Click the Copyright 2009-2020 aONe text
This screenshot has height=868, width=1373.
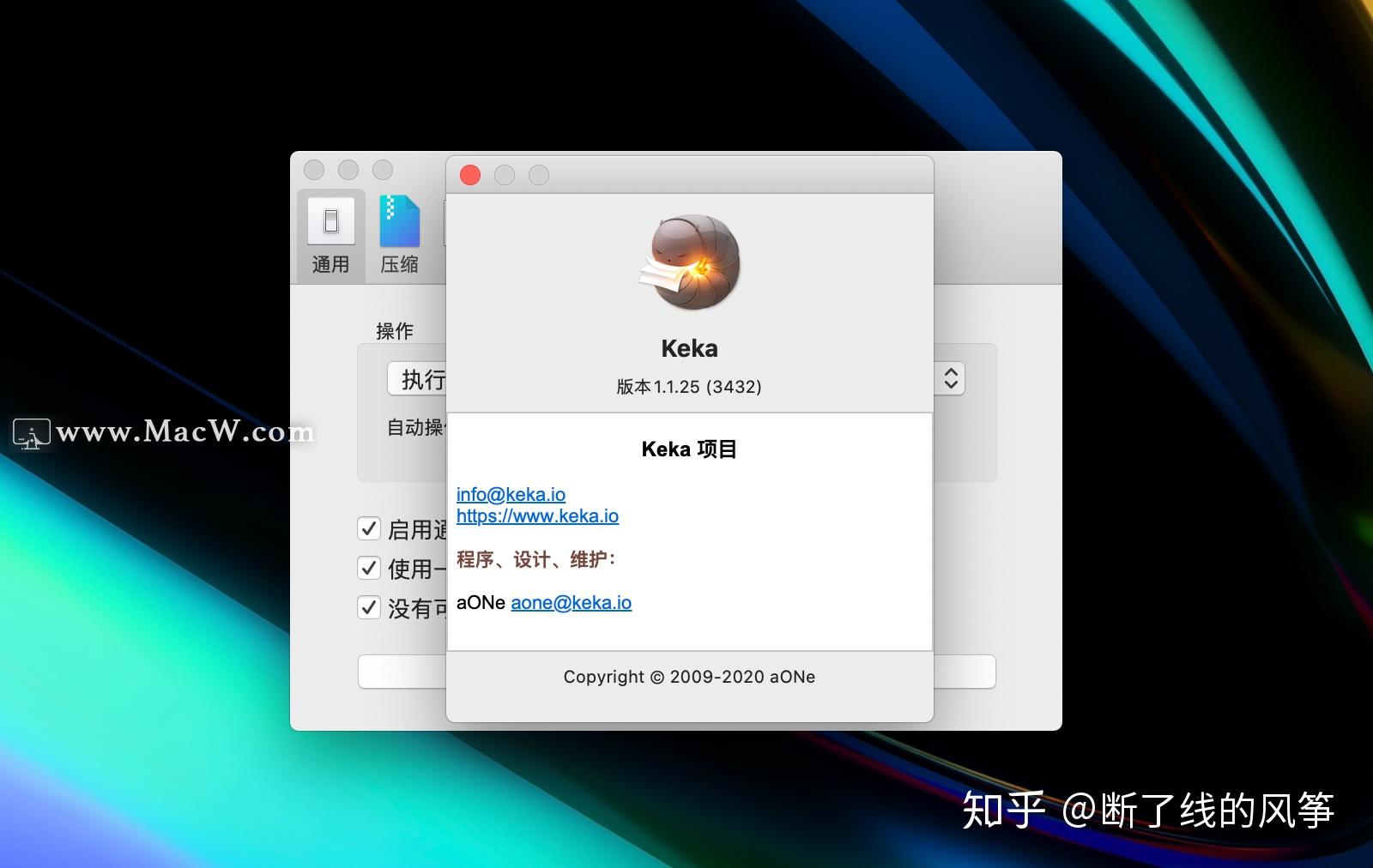pyautogui.click(x=689, y=677)
